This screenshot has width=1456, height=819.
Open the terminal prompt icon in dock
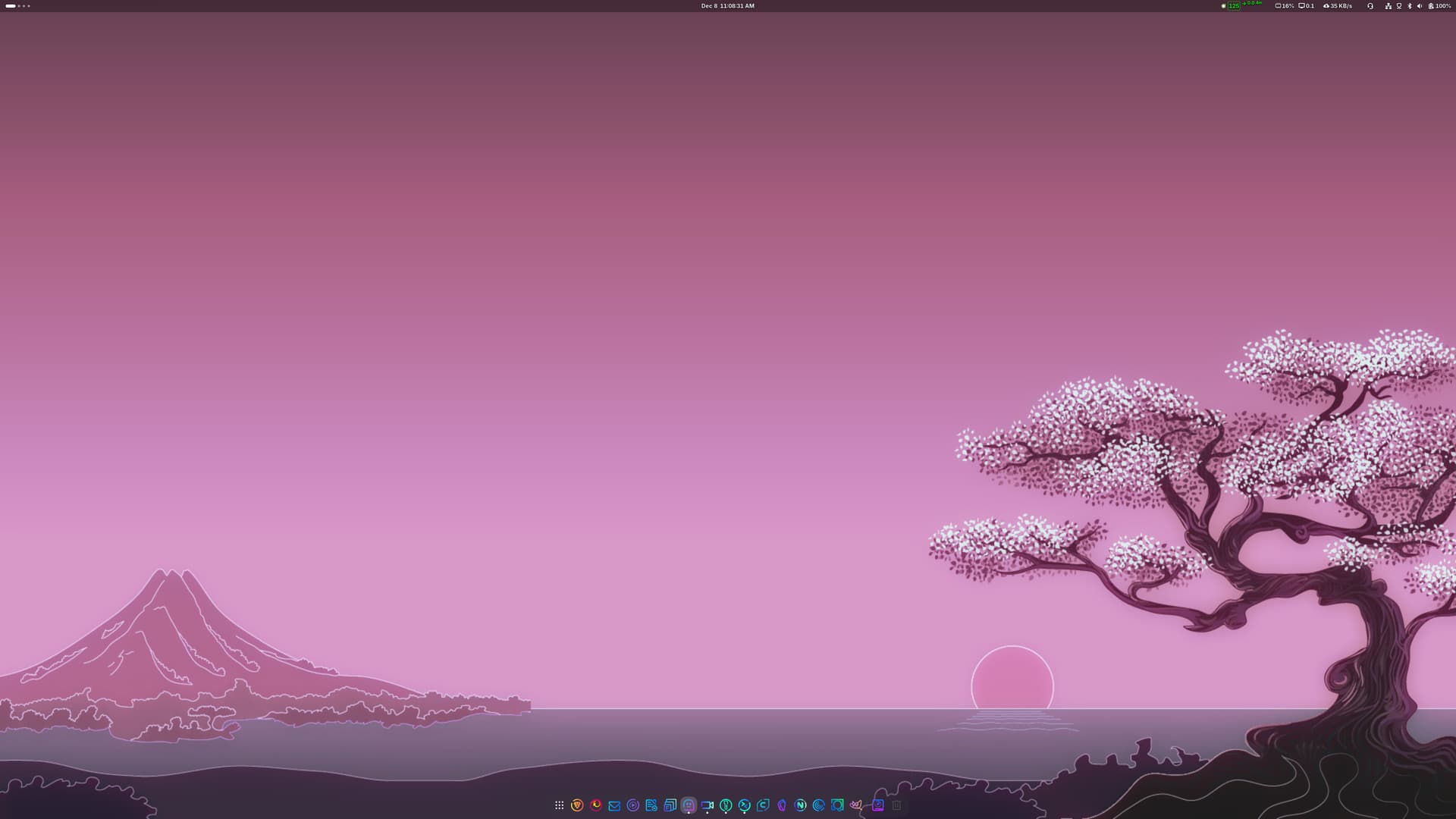click(744, 805)
